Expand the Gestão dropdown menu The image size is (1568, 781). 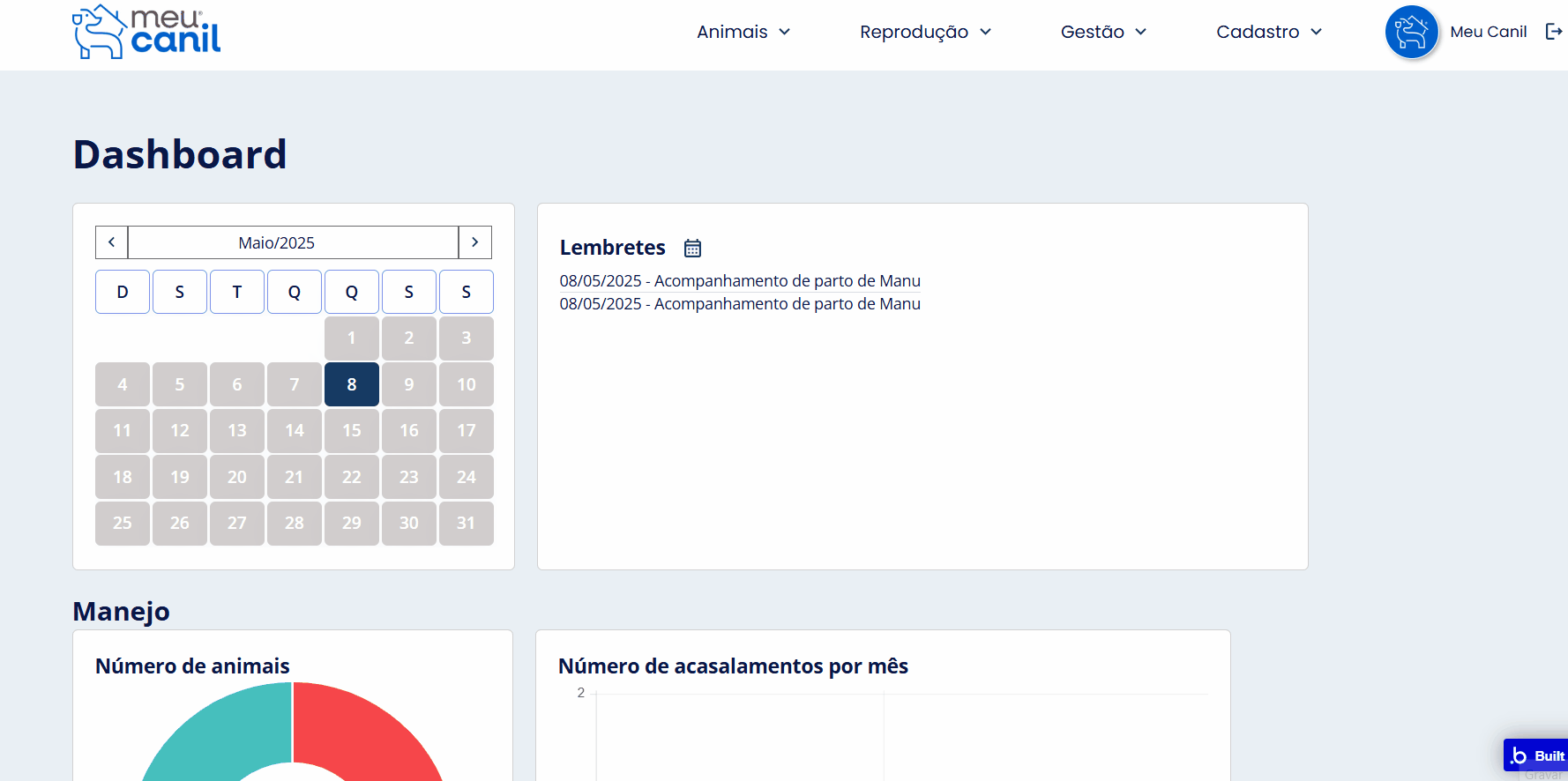tap(1102, 32)
